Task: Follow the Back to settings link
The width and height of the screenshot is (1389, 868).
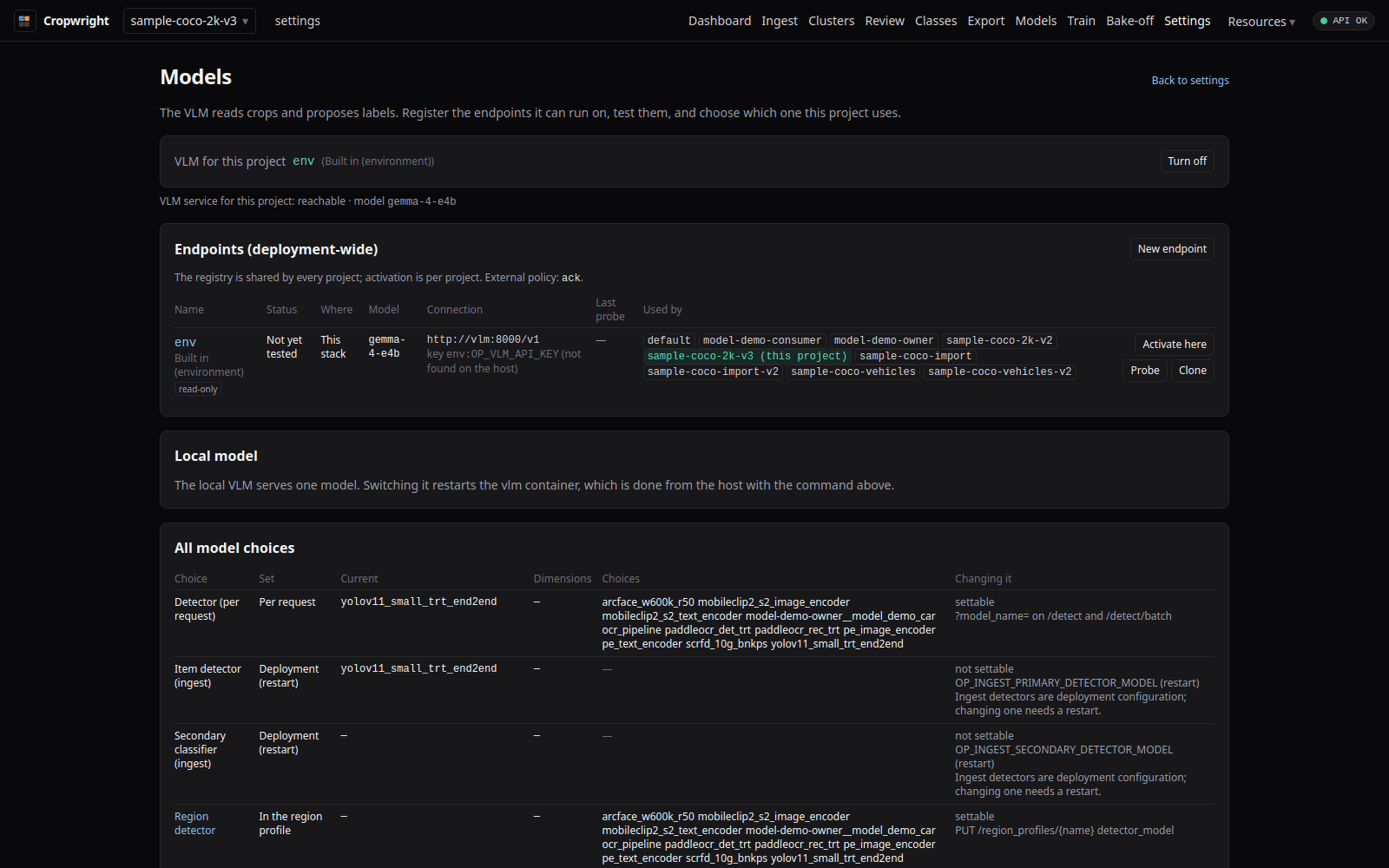Action: 1190,81
